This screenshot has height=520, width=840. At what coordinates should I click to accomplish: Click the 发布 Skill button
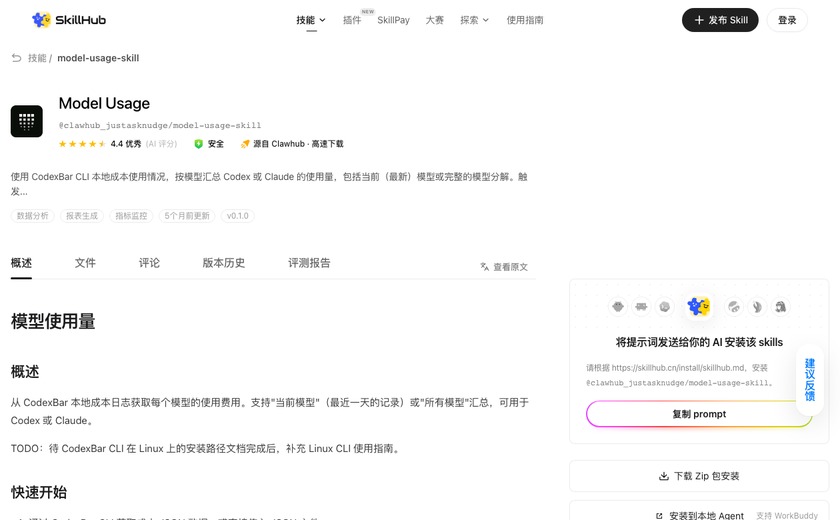tap(720, 20)
